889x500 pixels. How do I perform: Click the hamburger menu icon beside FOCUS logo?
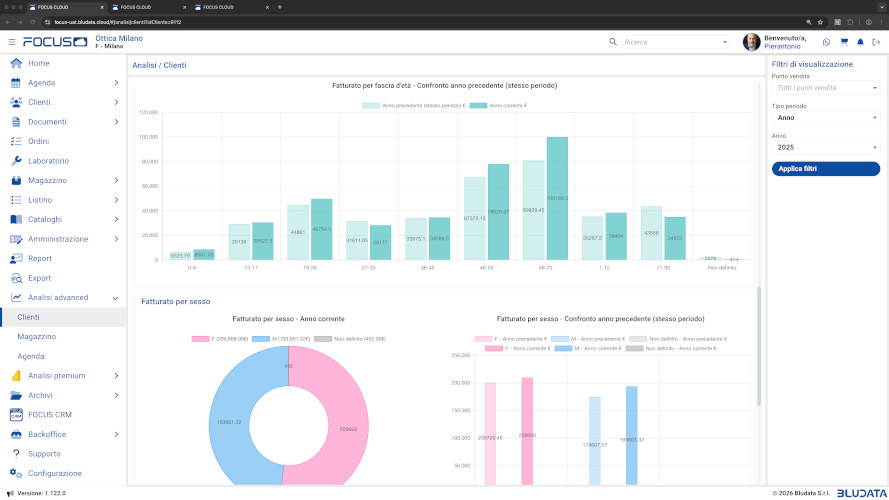(12, 42)
